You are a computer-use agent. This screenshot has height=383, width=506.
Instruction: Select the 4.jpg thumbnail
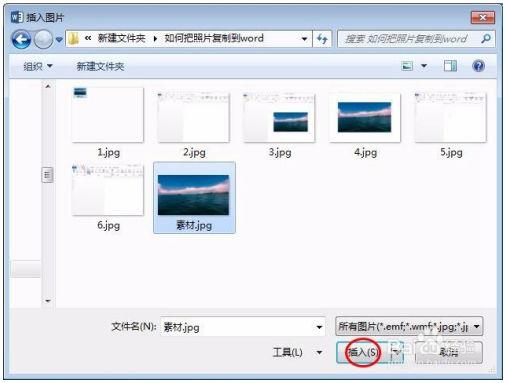point(365,124)
